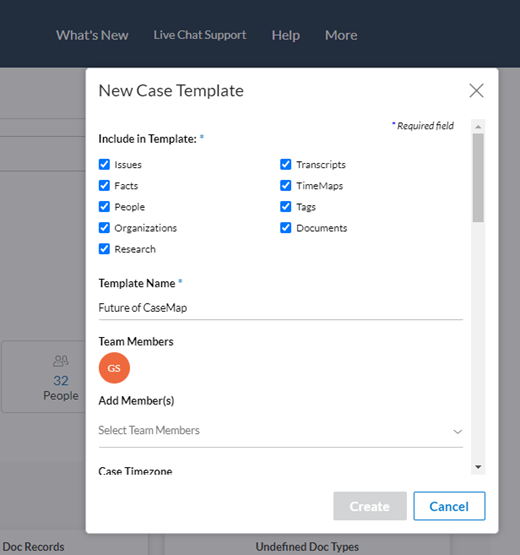Open Live Chat Support
This screenshot has height=555, width=520.
(200, 35)
